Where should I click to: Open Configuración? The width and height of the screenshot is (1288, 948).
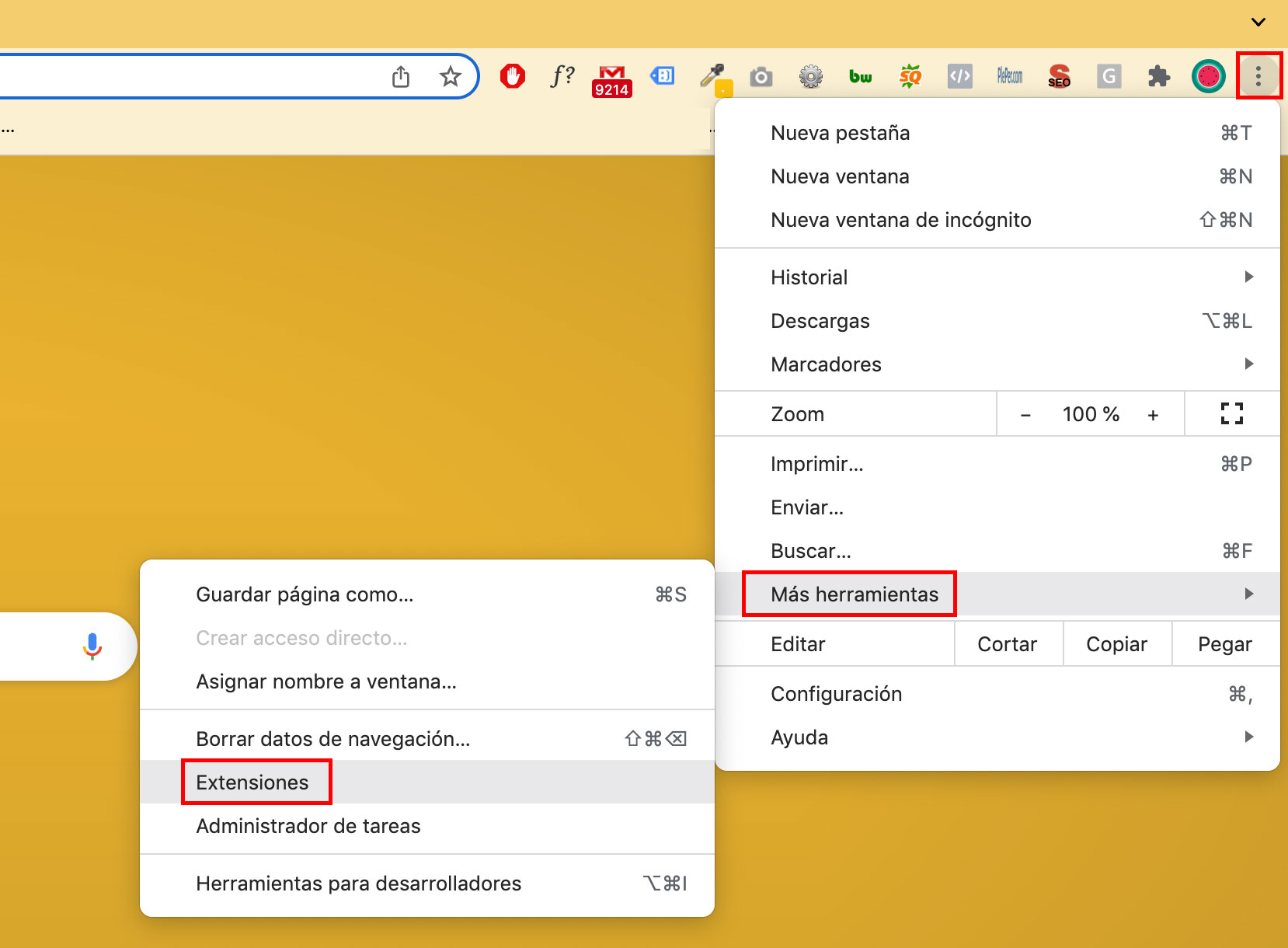(x=997, y=694)
